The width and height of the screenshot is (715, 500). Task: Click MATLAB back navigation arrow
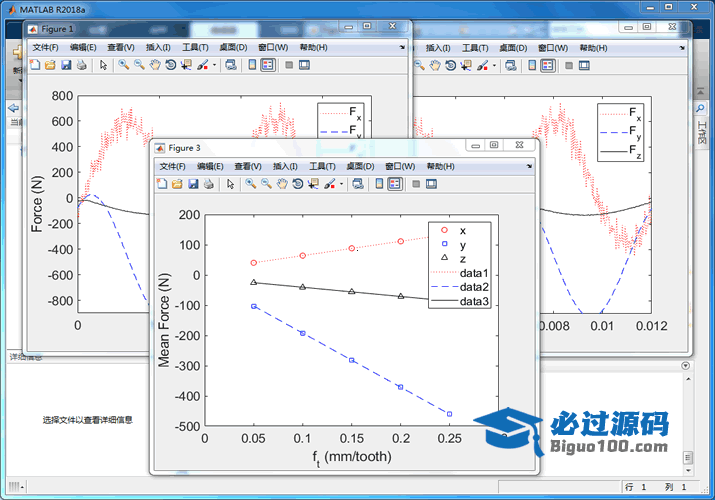(14, 108)
